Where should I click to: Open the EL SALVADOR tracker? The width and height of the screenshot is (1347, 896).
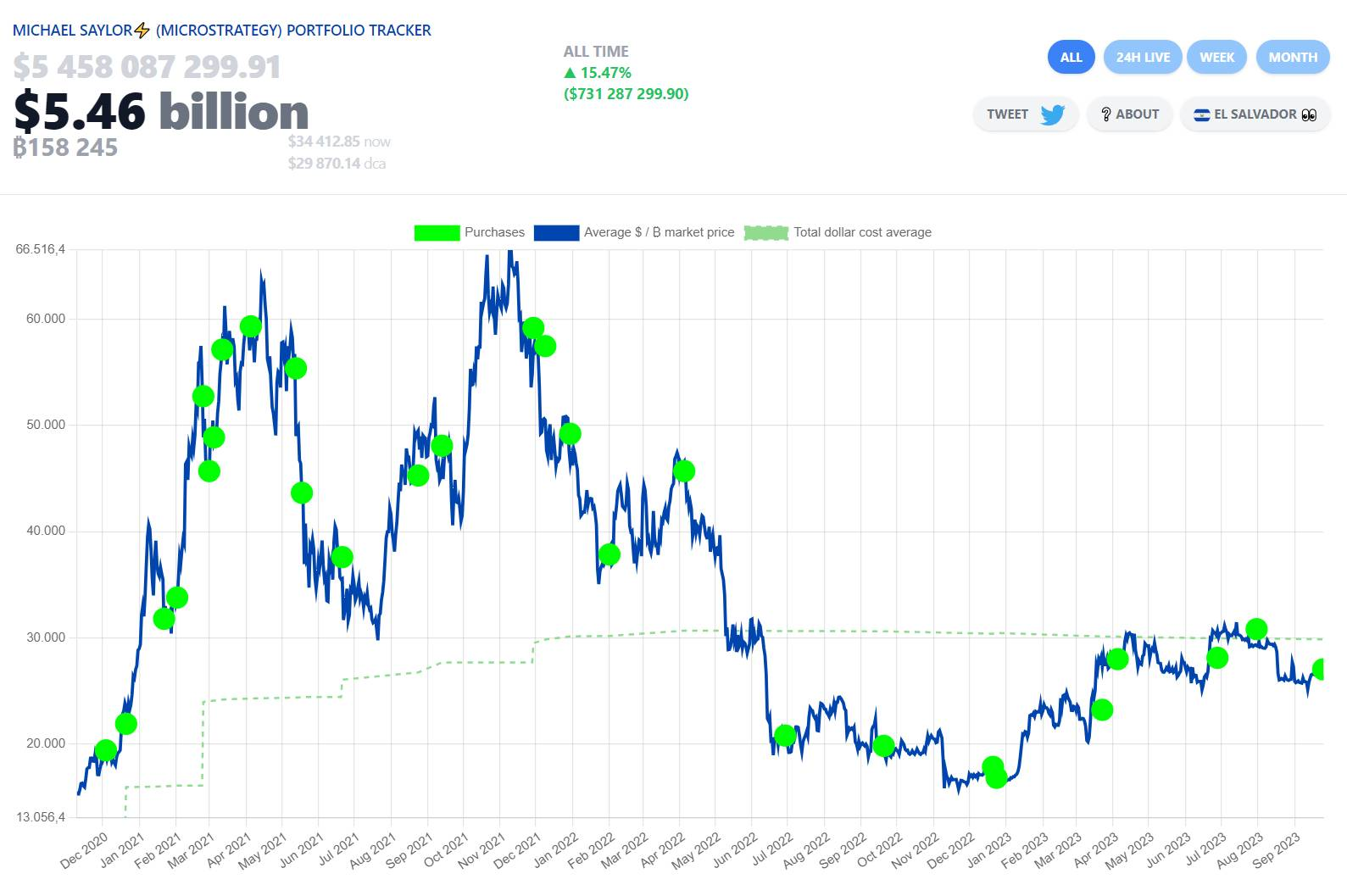click(x=1255, y=114)
